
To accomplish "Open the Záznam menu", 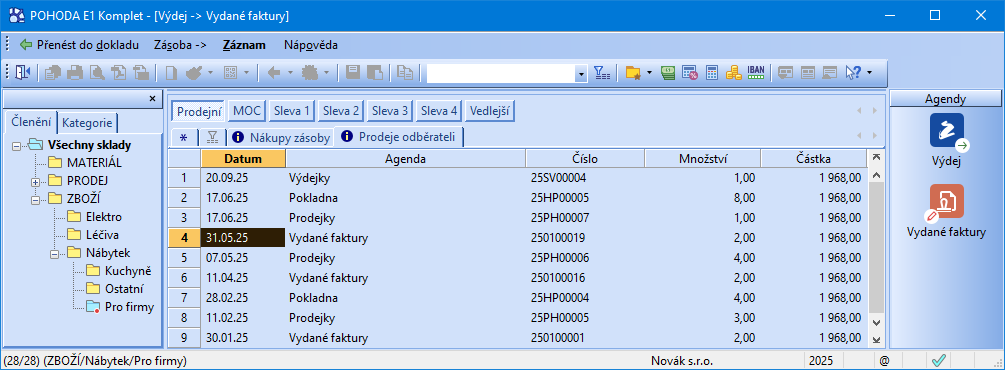I will pos(244,45).
